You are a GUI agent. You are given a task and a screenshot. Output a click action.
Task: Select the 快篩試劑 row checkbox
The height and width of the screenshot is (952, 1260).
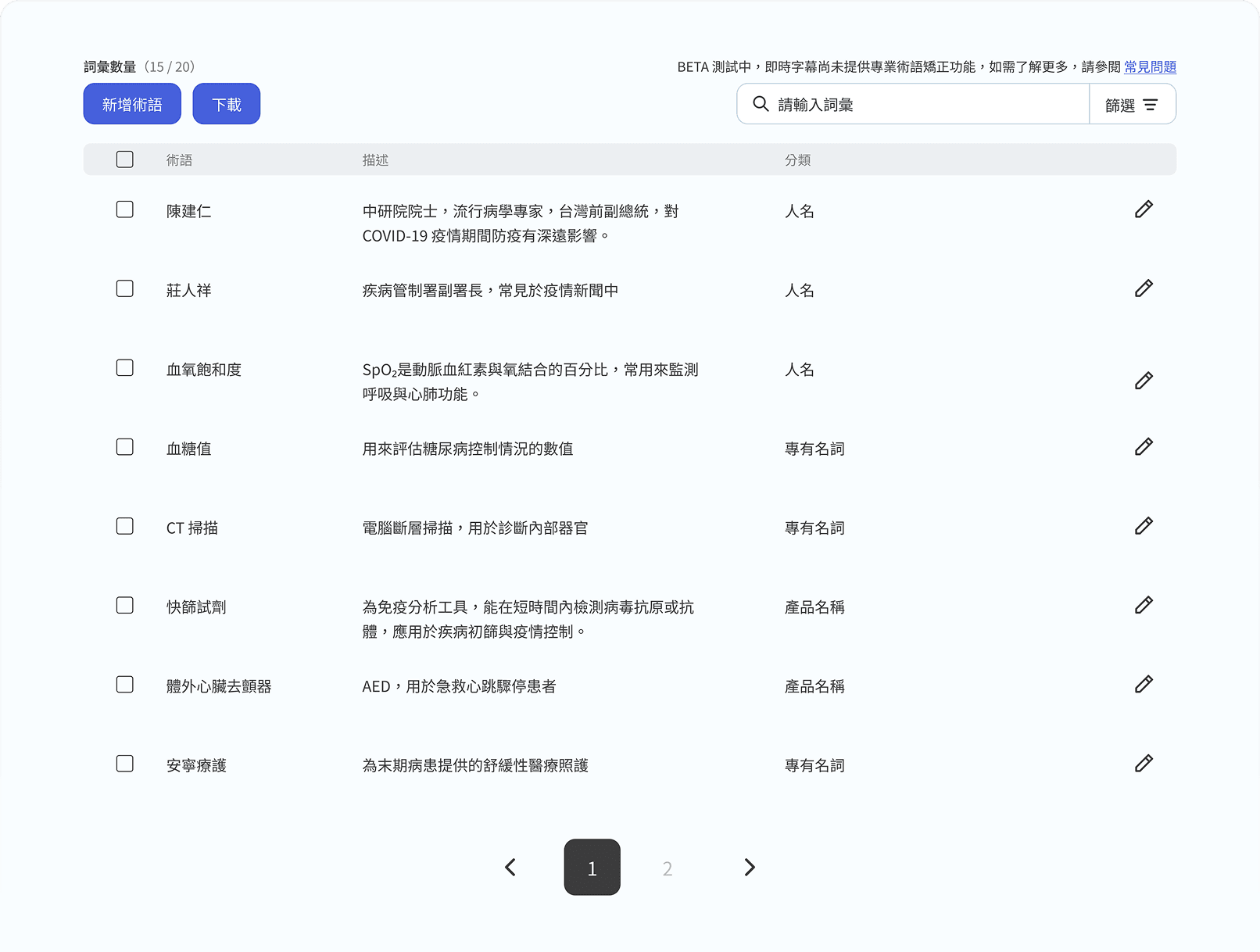124,604
